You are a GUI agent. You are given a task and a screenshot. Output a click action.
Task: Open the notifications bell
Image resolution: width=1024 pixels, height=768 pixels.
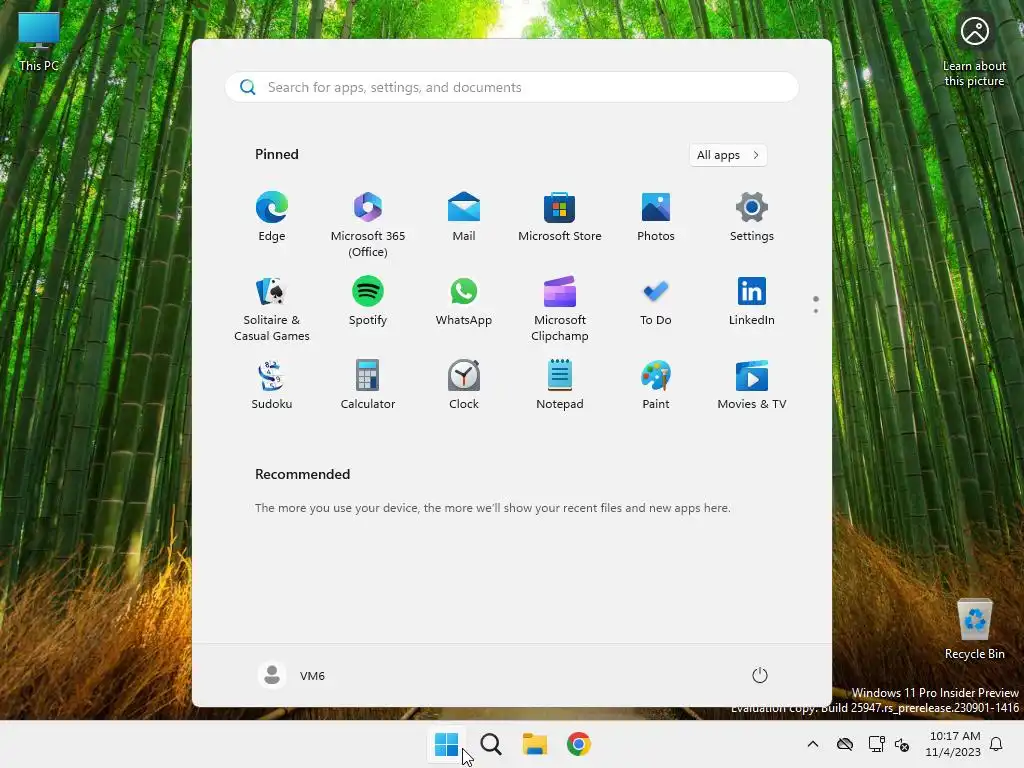(997, 744)
